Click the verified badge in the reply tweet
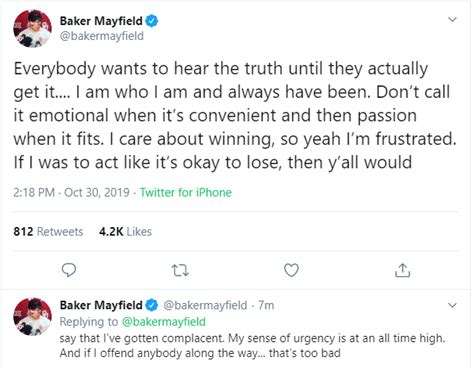Viewport: 474px width, 368px height. tap(152, 305)
